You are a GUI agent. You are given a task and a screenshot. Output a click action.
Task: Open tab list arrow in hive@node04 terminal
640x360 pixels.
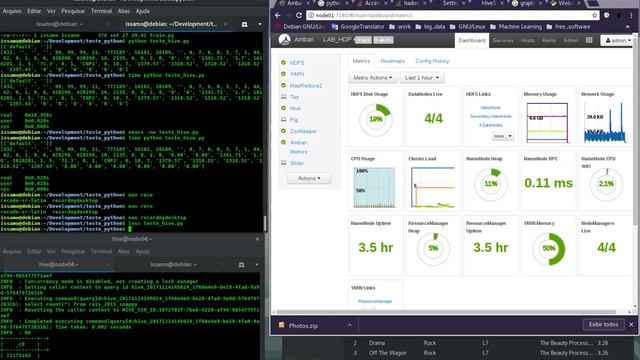[x=257, y=265]
